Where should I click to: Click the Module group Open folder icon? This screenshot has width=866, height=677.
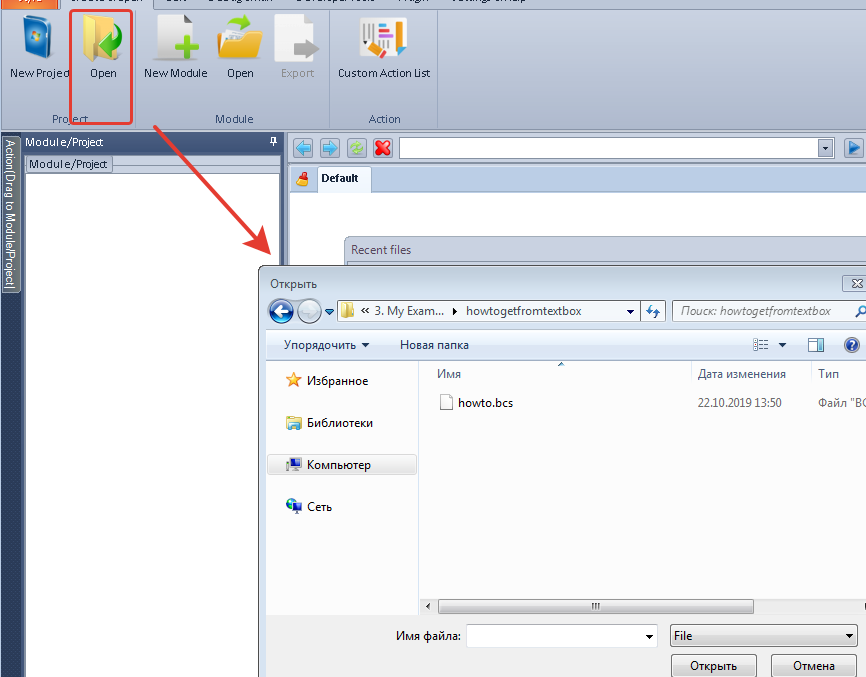click(240, 47)
